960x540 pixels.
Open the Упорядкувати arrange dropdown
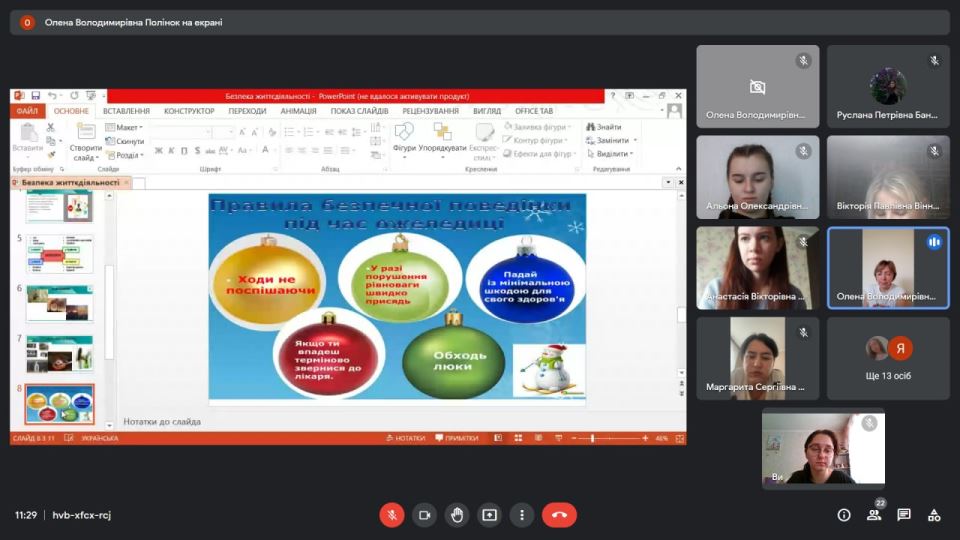(443, 140)
